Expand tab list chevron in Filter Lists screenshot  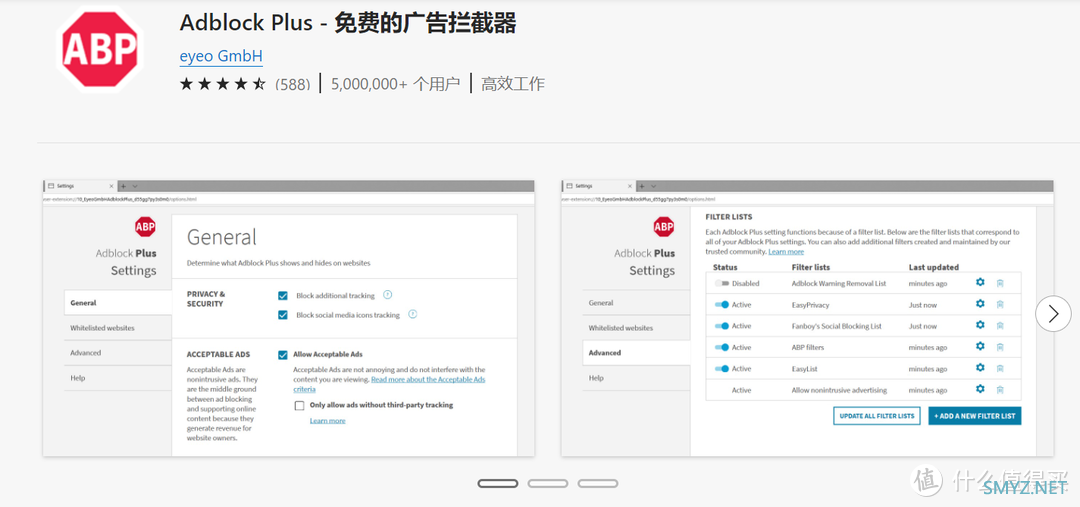click(x=653, y=186)
